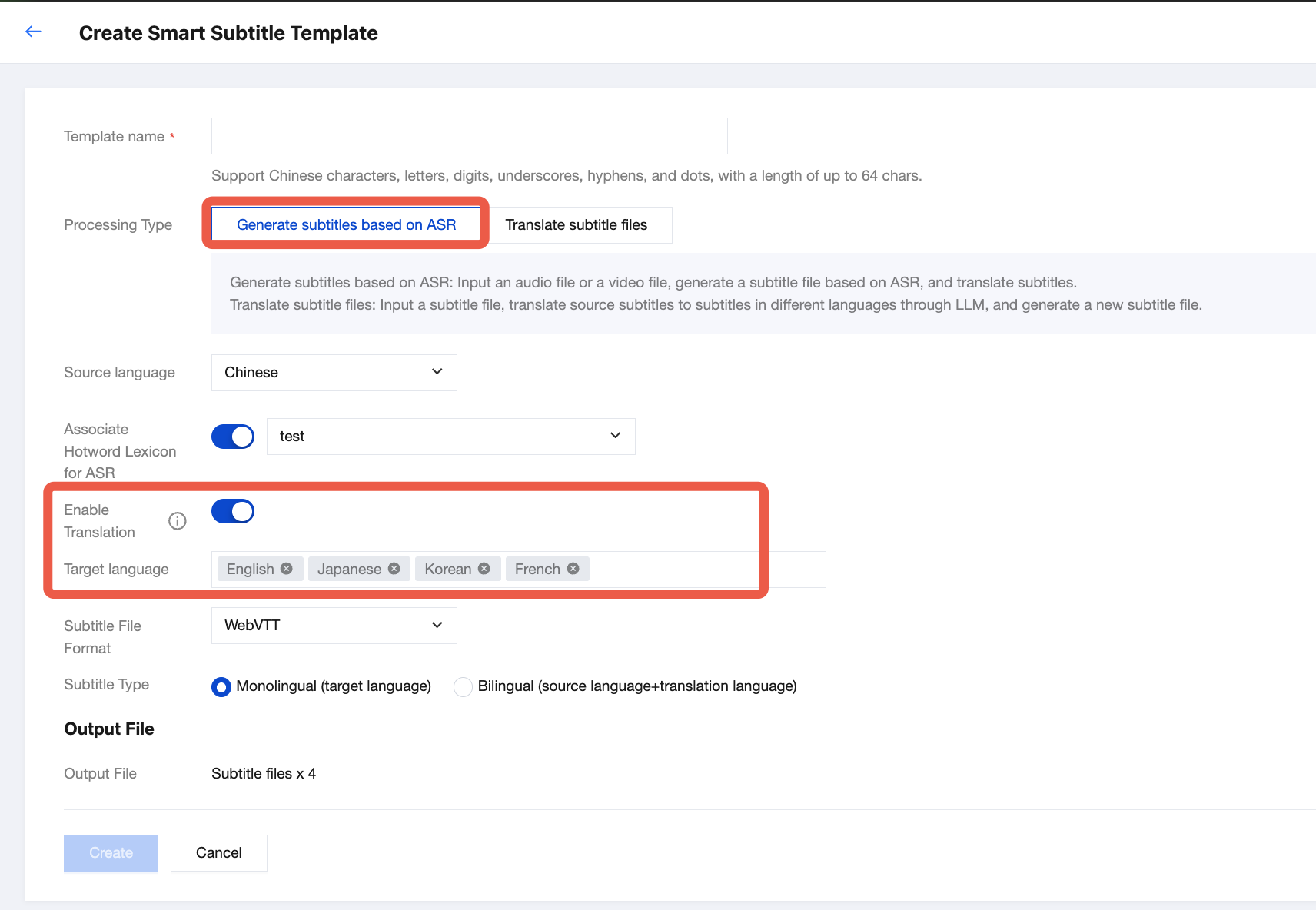
Task: Remove the Japanese language tag
Action: 394,569
